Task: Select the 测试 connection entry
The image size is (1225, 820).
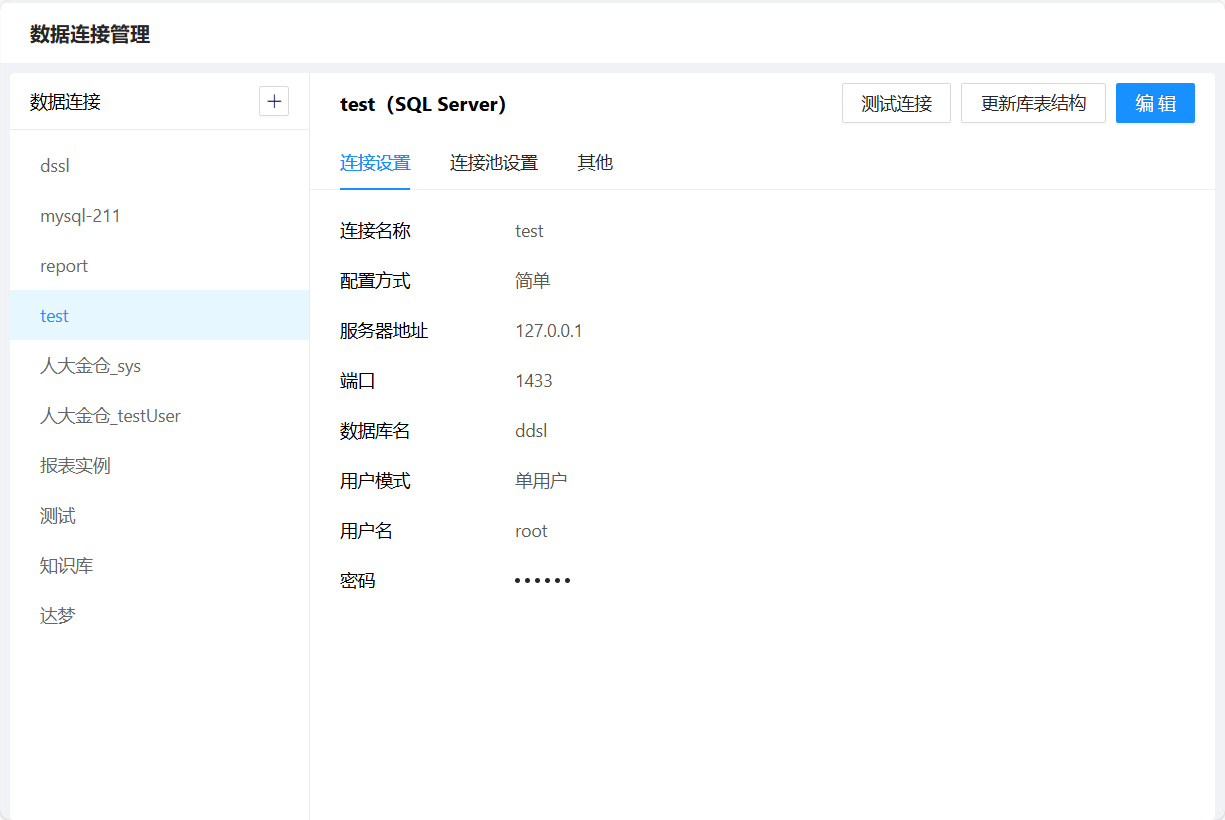Action: [58, 516]
